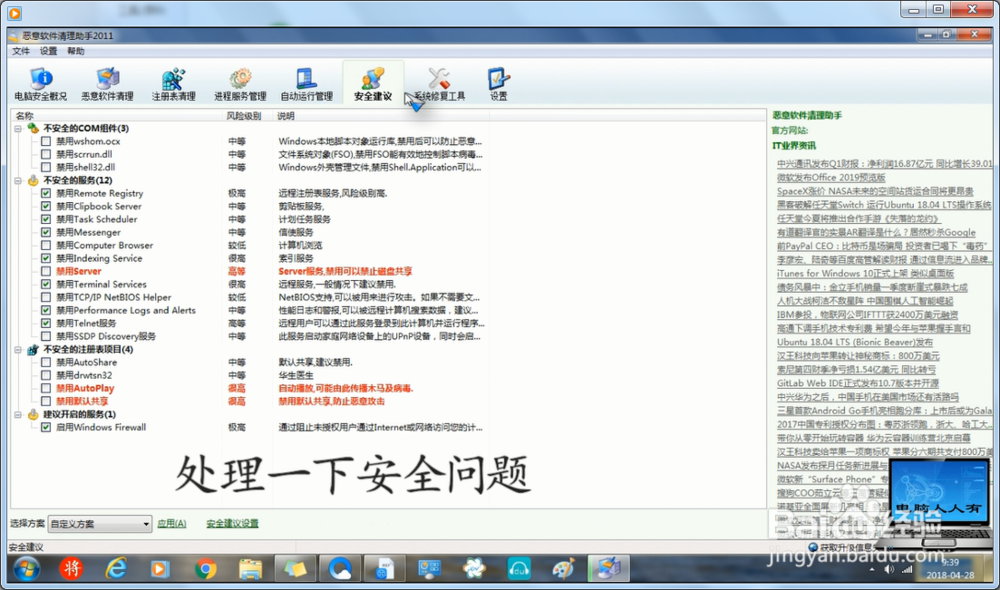Collapse the 建议开启的服务(1) tree node
The width and height of the screenshot is (1000, 590).
pyautogui.click(x=18, y=415)
